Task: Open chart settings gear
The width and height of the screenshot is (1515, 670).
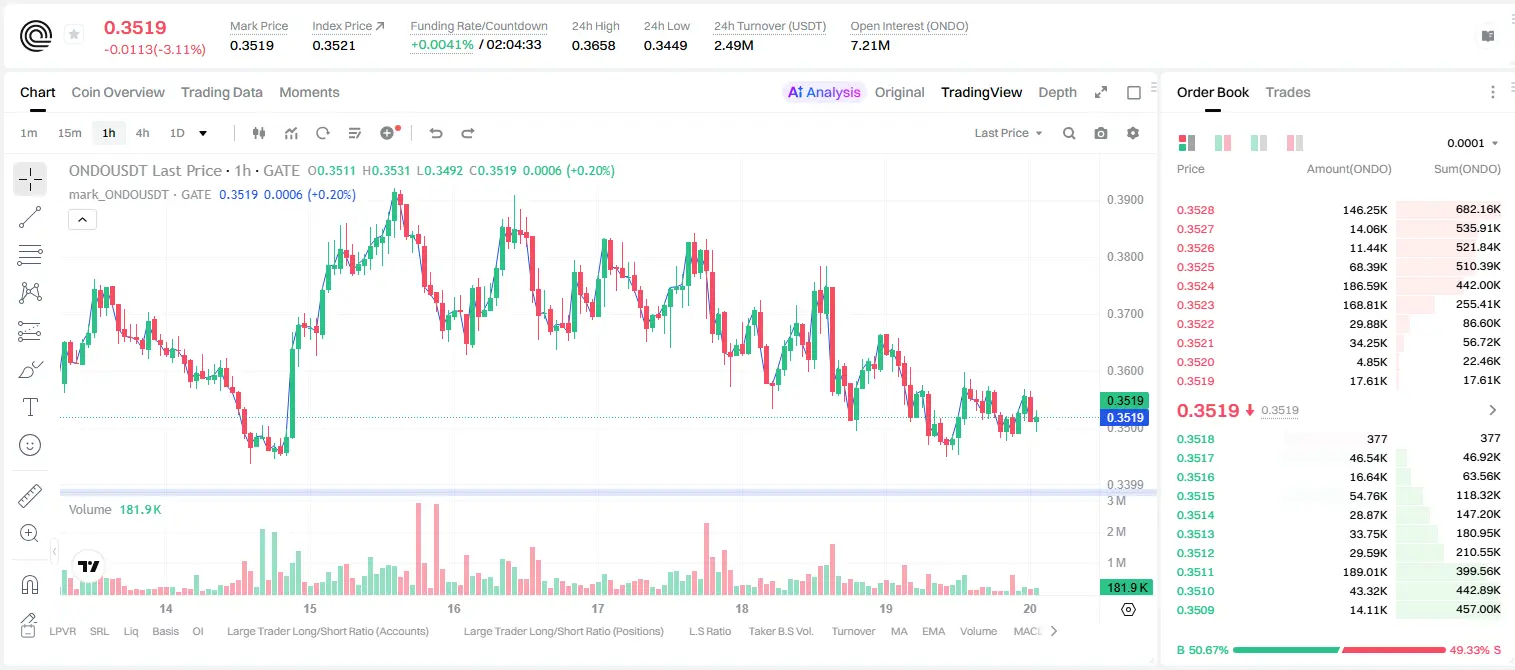Action: [1133, 133]
